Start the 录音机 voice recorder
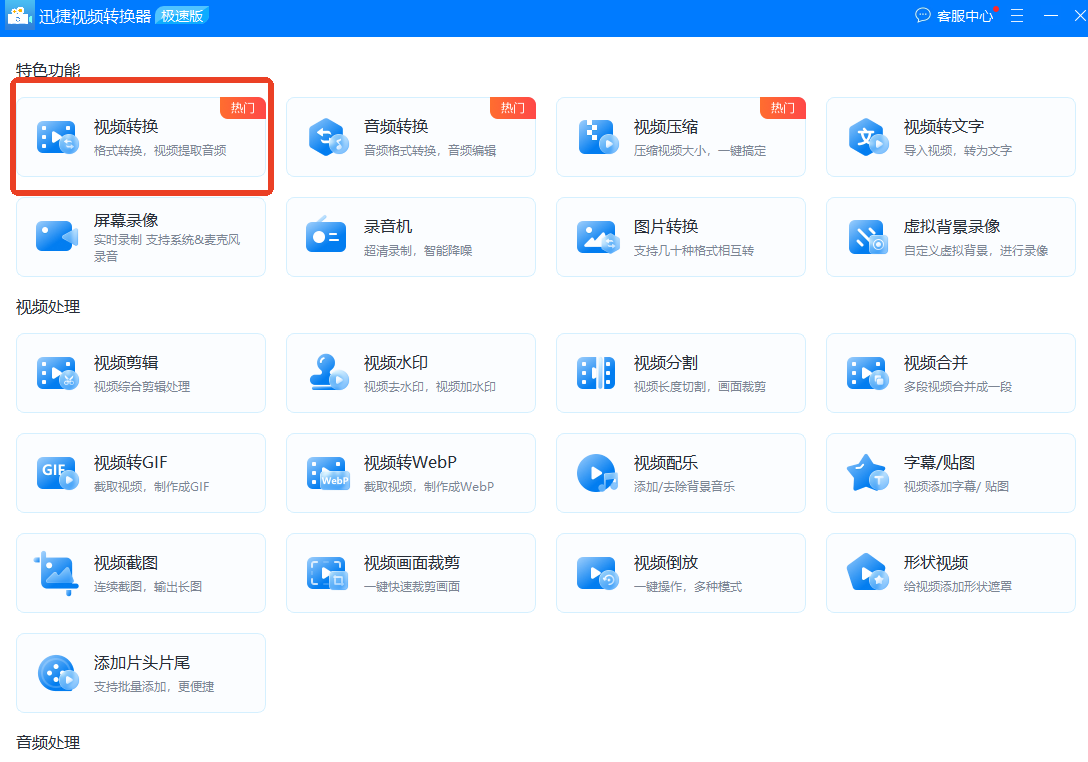This screenshot has width=1088, height=762. [x=410, y=237]
